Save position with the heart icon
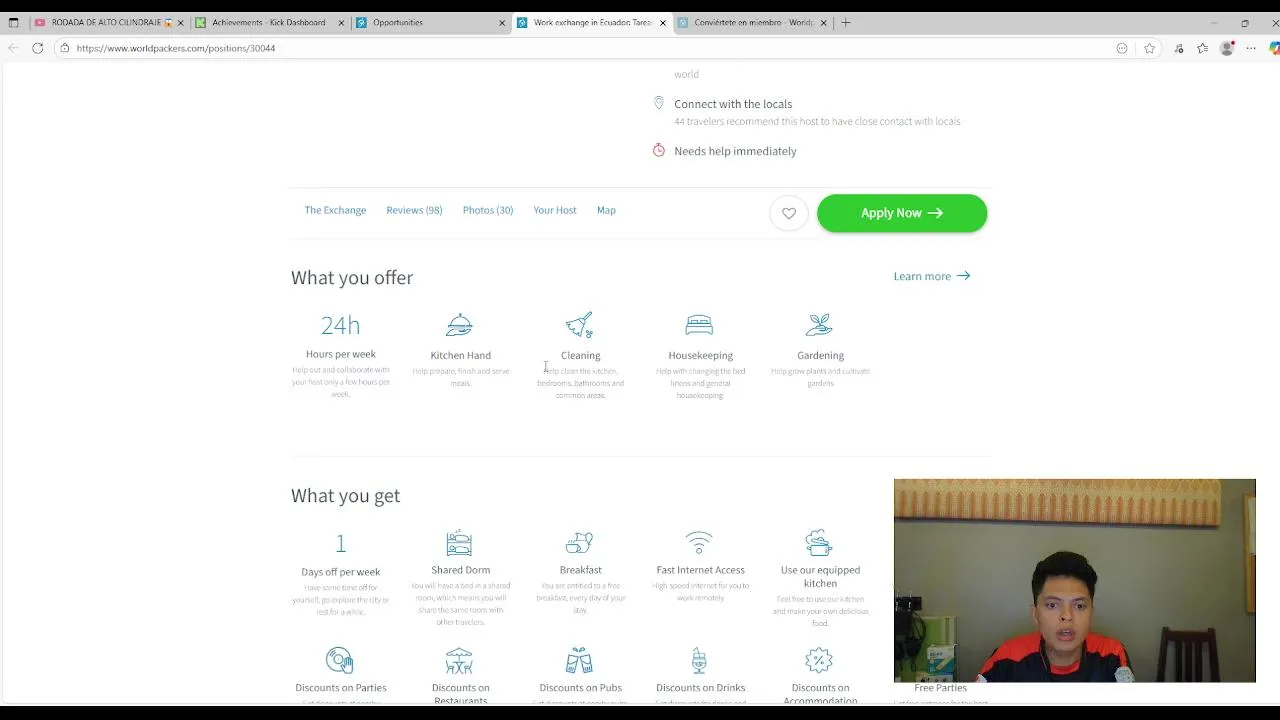1280x720 pixels. (789, 213)
